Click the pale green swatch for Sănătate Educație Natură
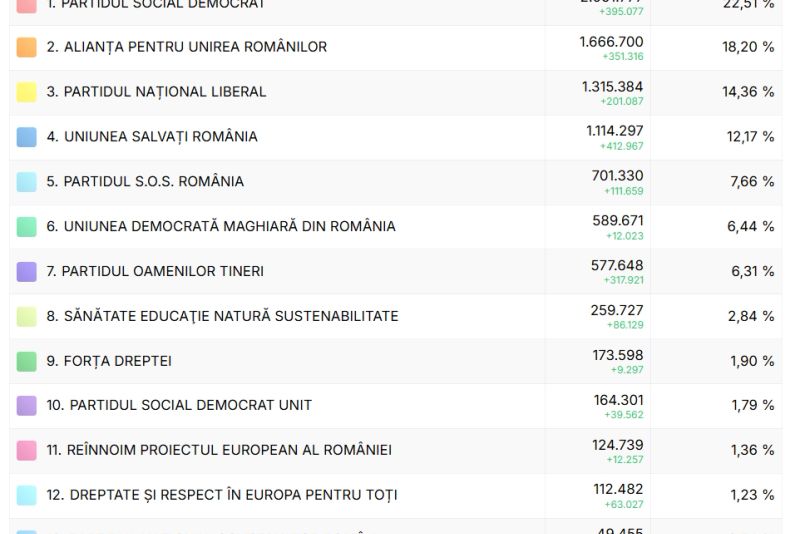Screen dimensions: 800x534 pyautogui.click(x=27, y=316)
